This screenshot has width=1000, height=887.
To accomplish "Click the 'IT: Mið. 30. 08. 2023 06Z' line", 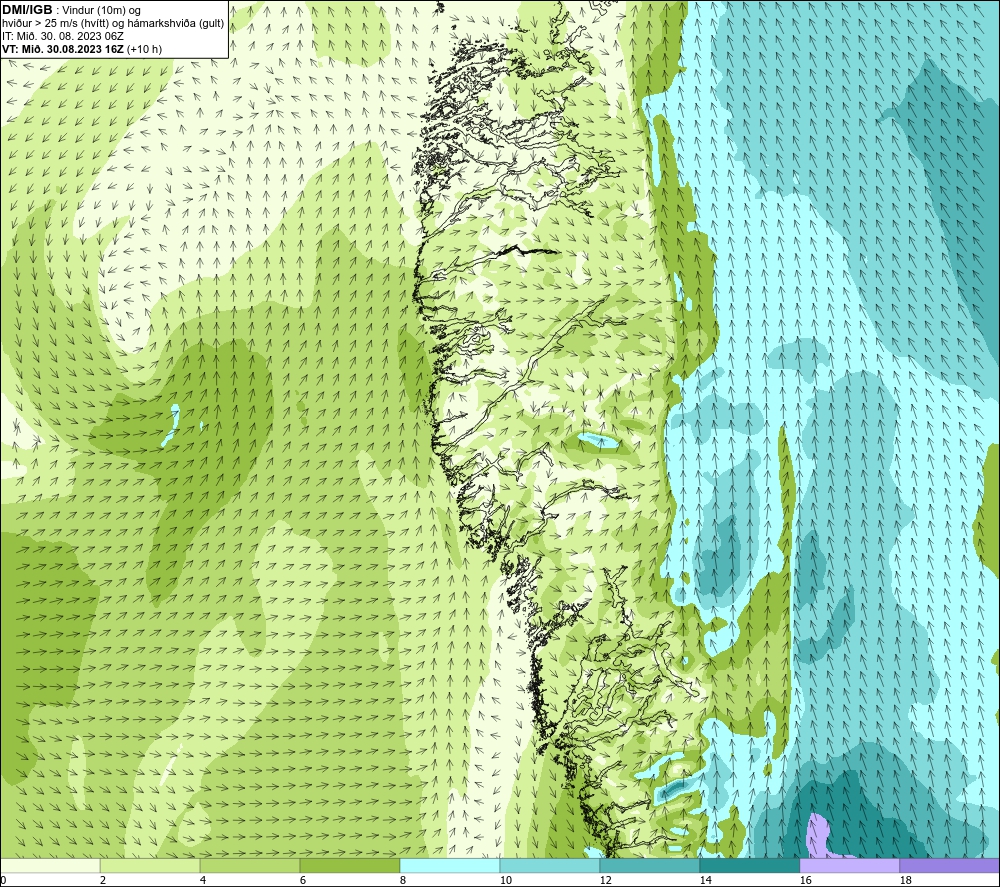I will 62,36.
